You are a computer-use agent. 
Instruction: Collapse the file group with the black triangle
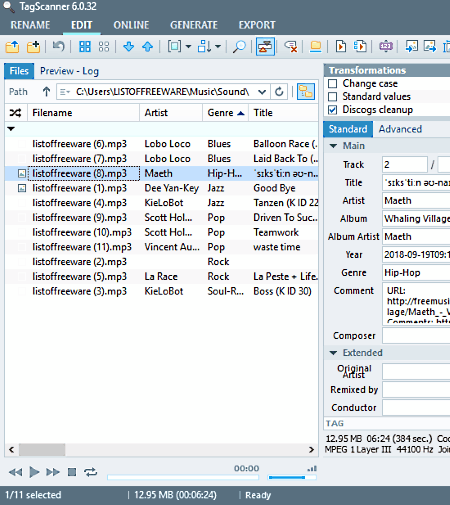pos(11,129)
